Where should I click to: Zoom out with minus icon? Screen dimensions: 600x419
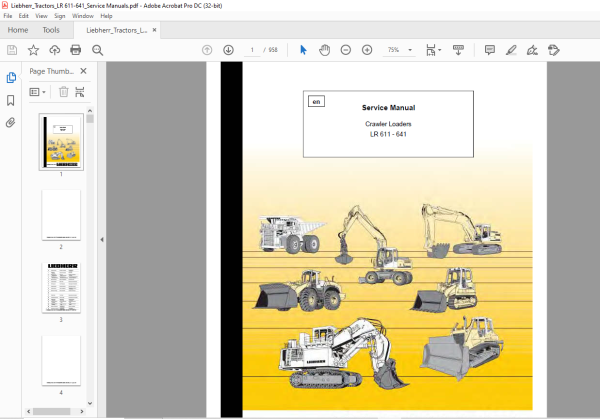click(346, 50)
